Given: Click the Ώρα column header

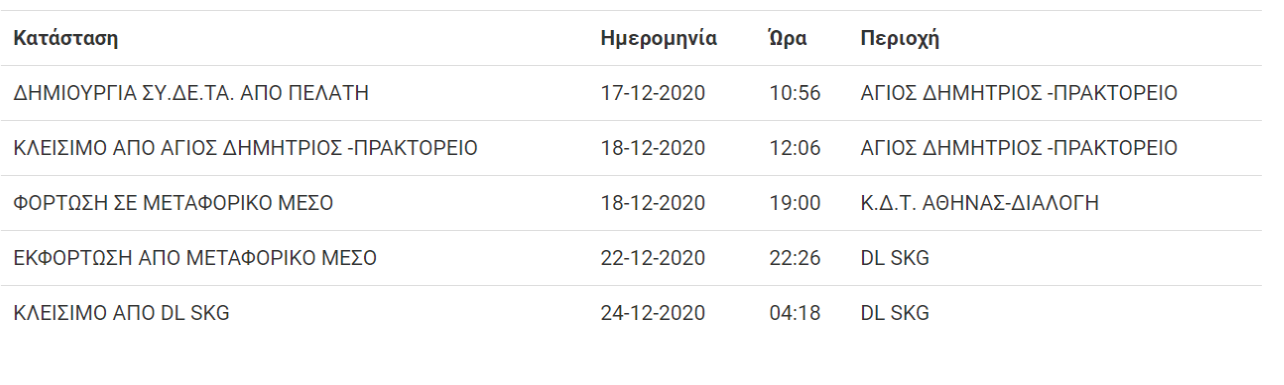Looking at the screenshot, I should coord(788,39).
